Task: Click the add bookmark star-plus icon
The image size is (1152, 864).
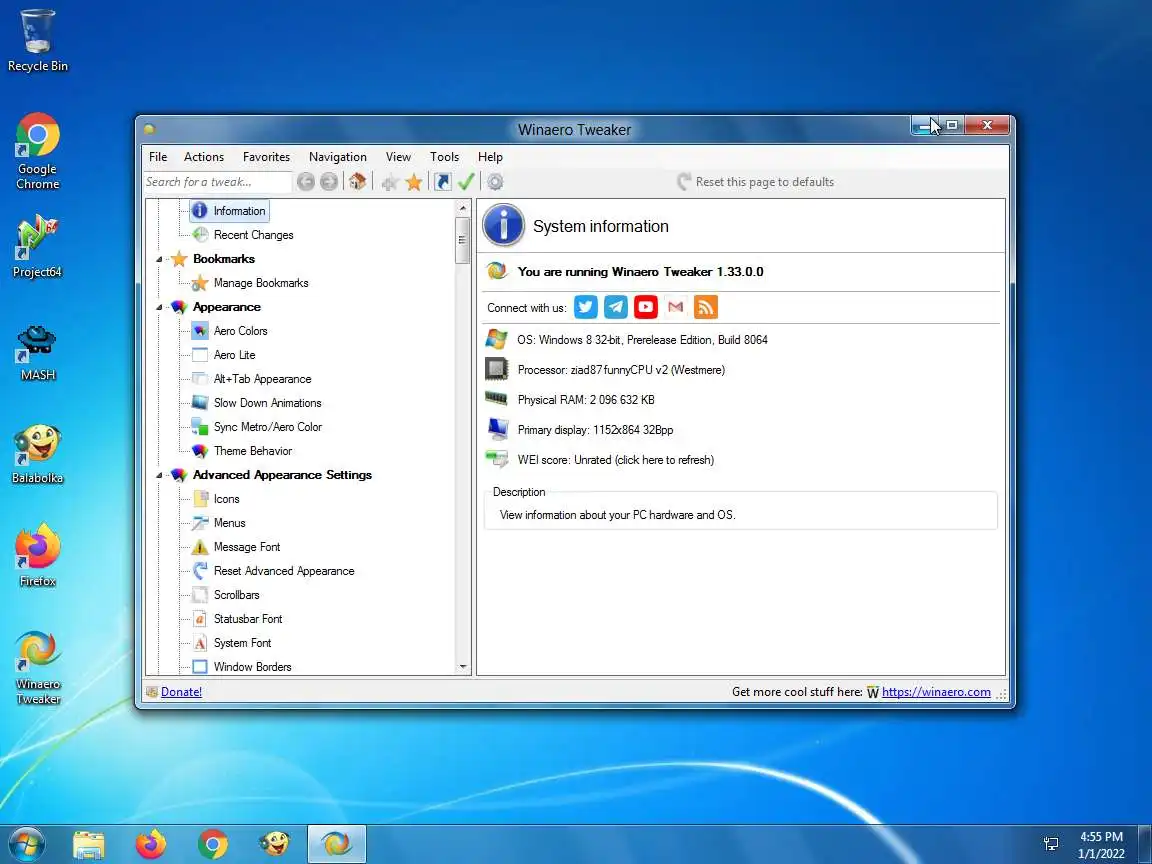Action: [390, 182]
